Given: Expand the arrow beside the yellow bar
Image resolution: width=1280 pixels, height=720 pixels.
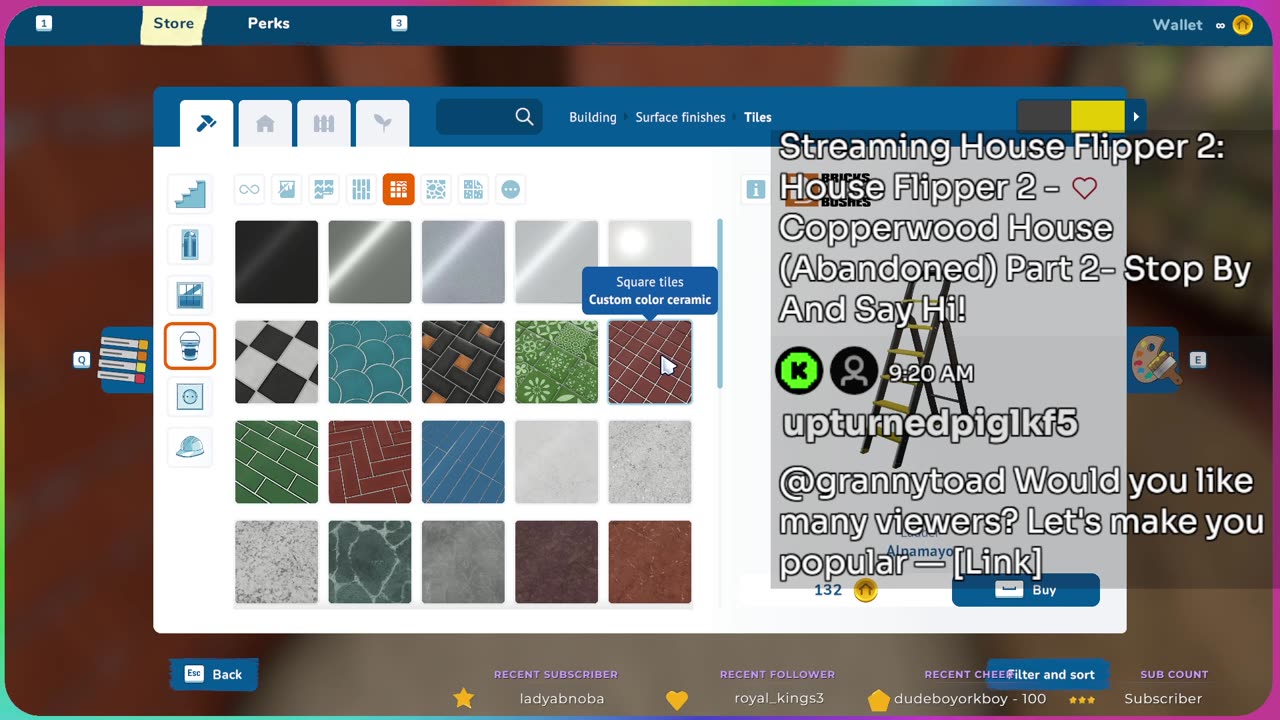Looking at the screenshot, I should pos(1136,117).
